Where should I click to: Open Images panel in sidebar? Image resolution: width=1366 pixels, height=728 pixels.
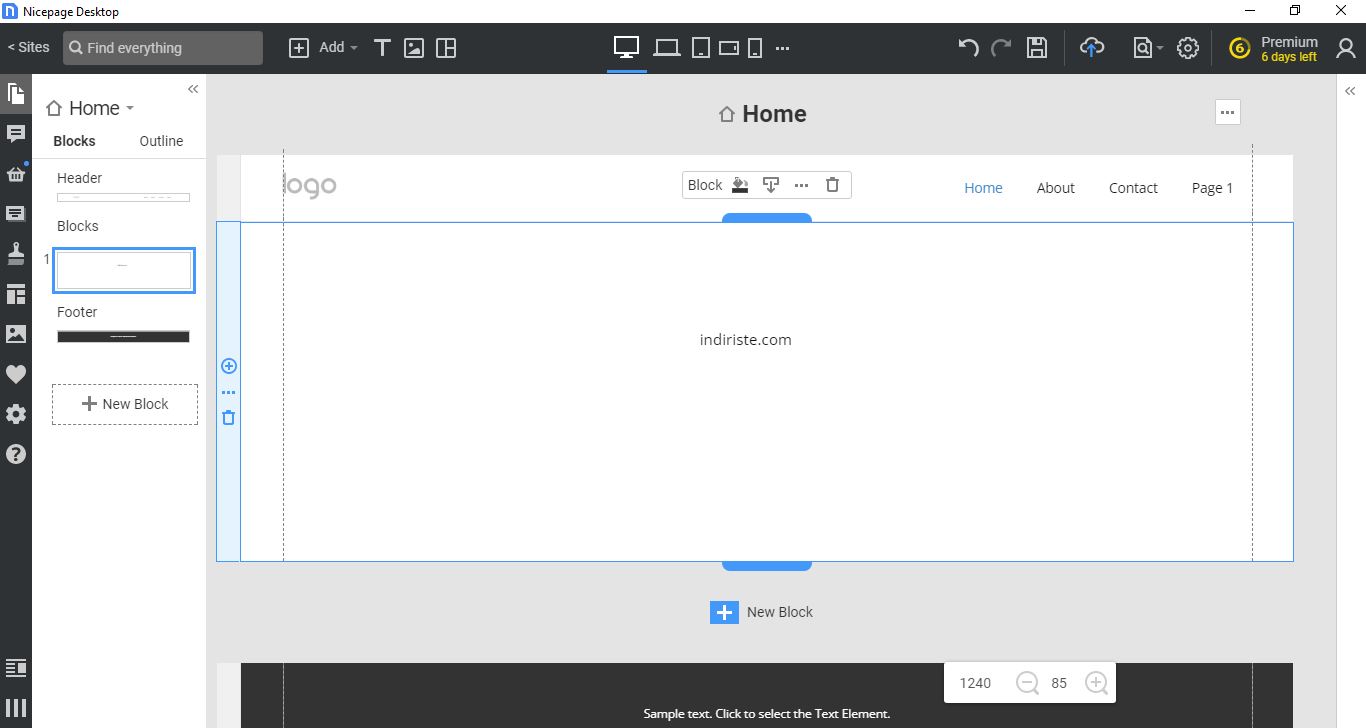pyautogui.click(x=16, y=334)
